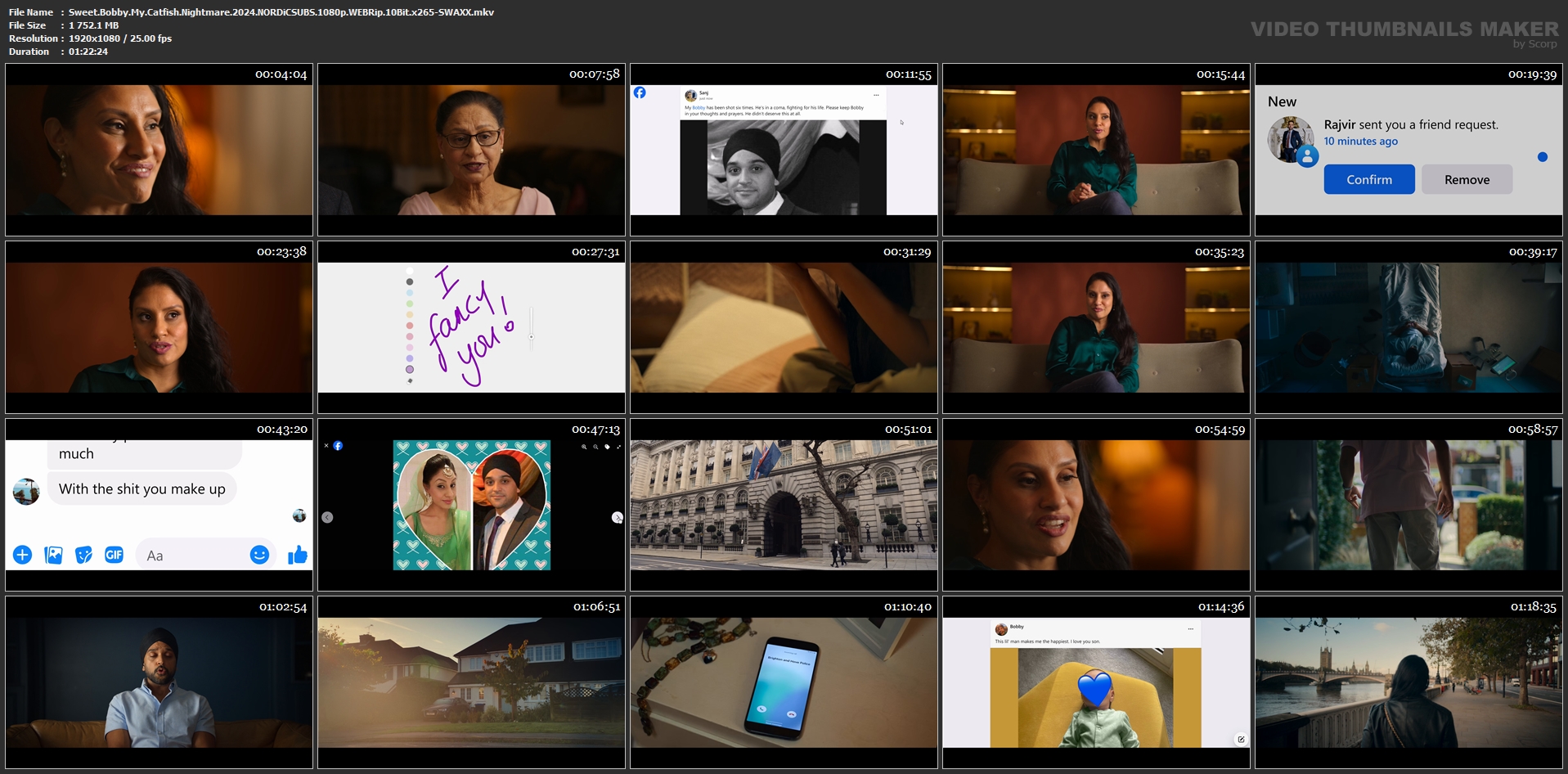
Task: Click the 'Rajvir sent you a friend request.' text
Action: pos(1411,124)
